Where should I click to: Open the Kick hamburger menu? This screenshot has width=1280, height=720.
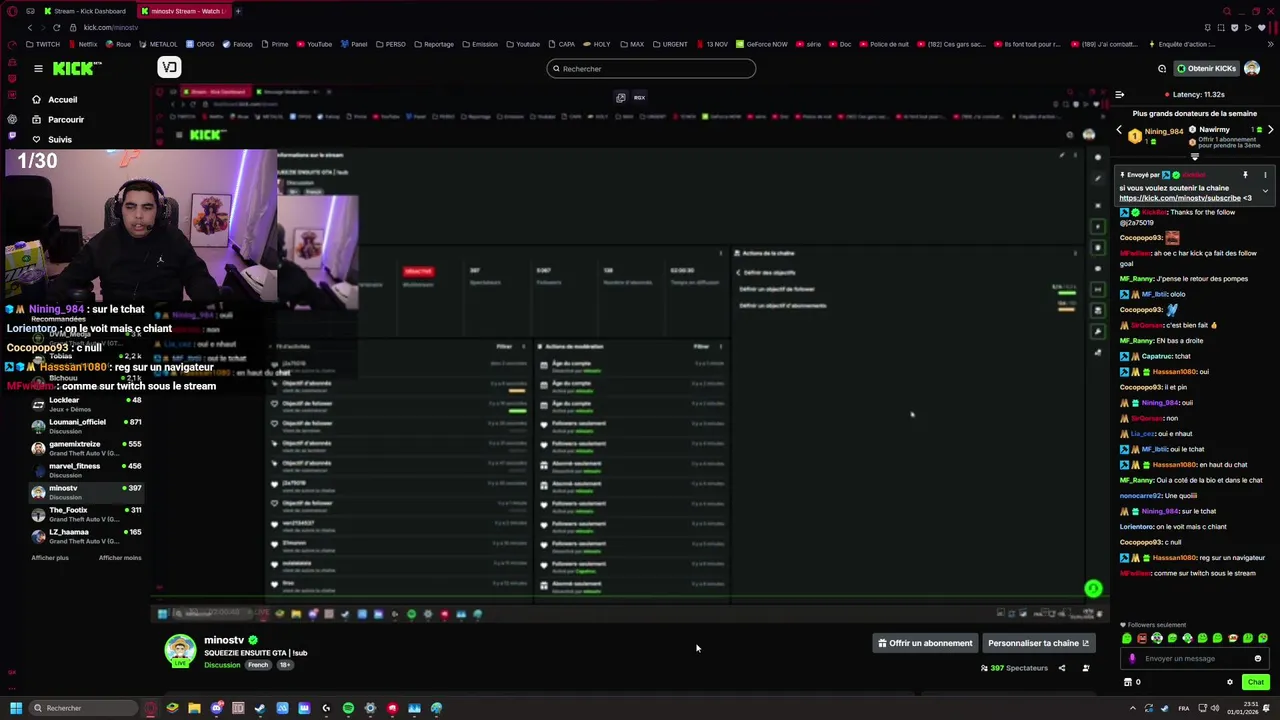(x=38, y=68)
